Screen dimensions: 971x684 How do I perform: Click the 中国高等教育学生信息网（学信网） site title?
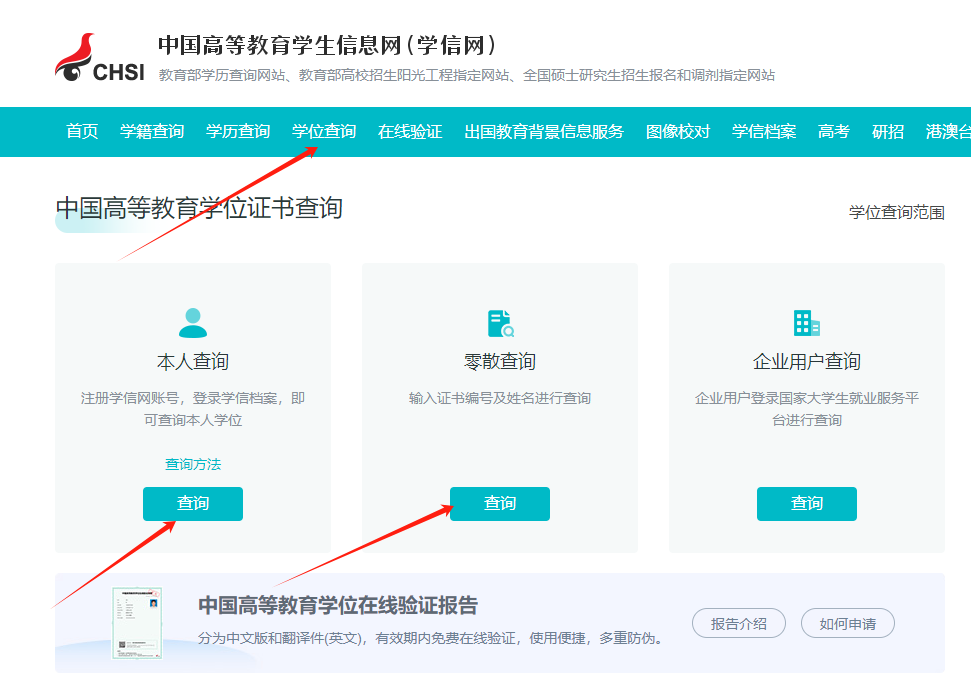327,45
